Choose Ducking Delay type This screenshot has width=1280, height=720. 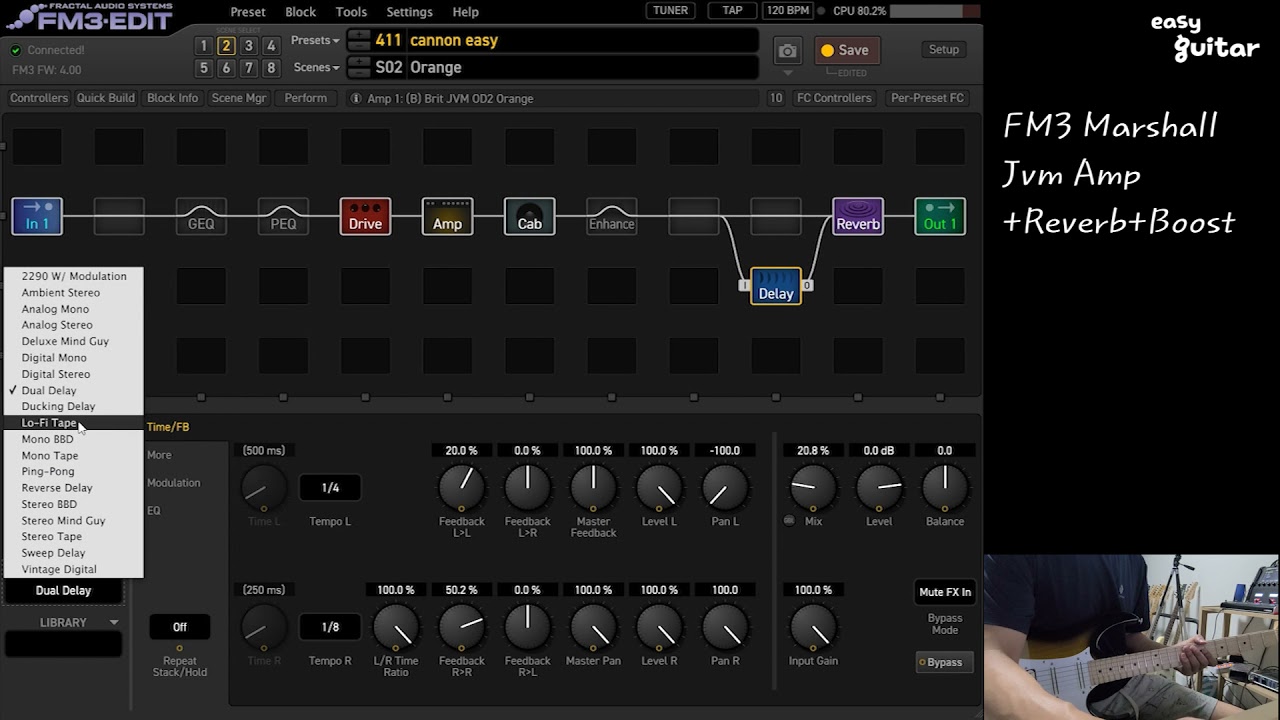pyautogui.click(x=74, y=406)
